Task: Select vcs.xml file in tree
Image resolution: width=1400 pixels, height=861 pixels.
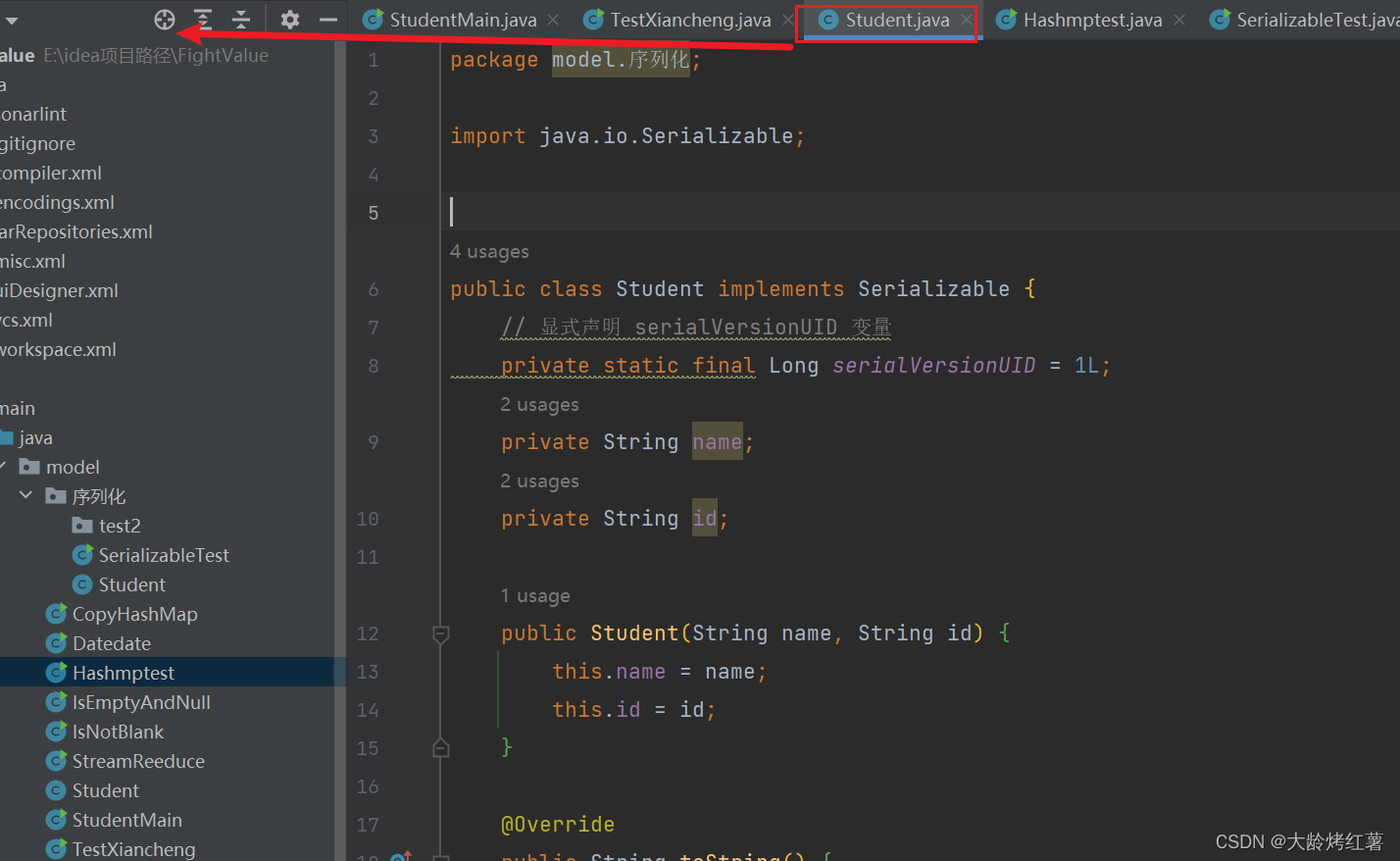Action: point(26,320)
